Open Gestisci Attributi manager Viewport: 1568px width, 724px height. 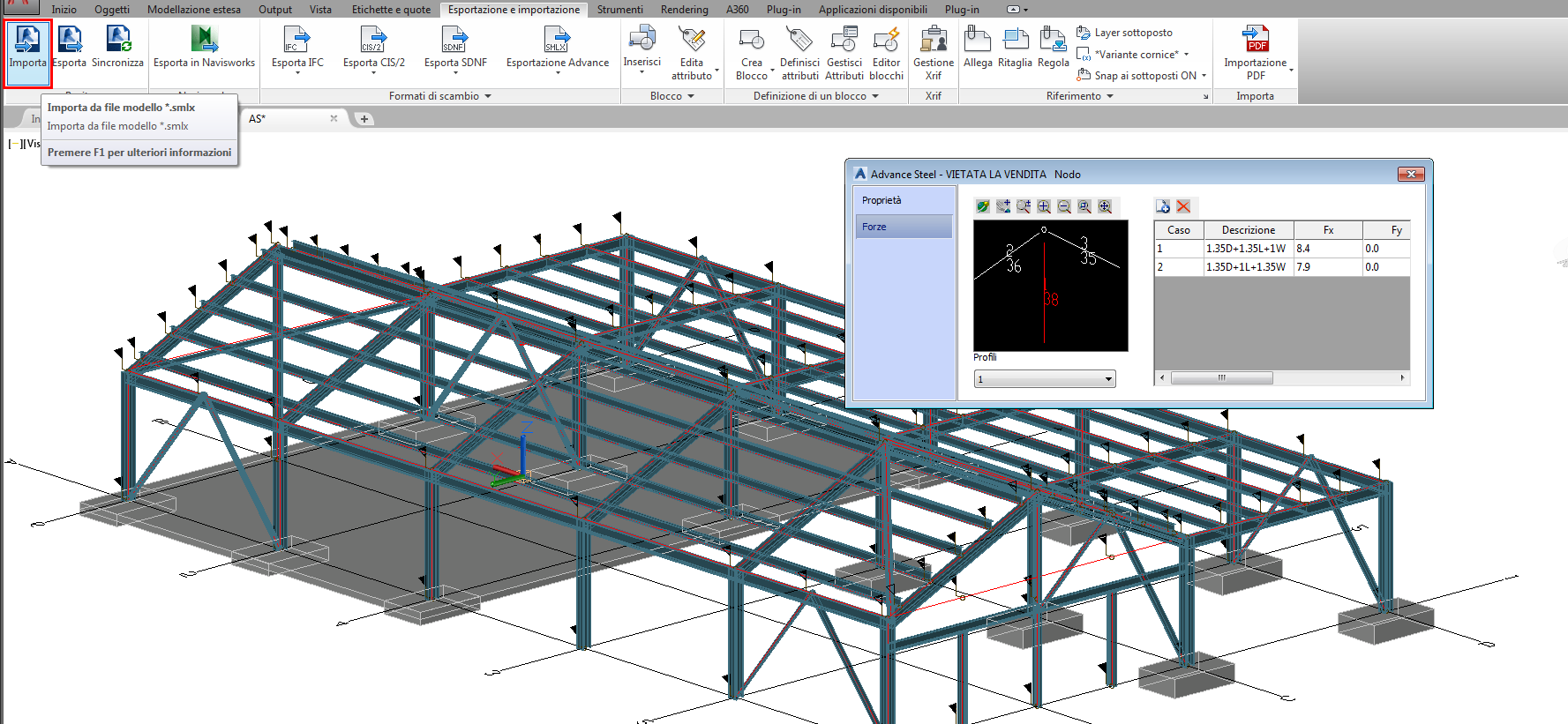pos(844,53)
